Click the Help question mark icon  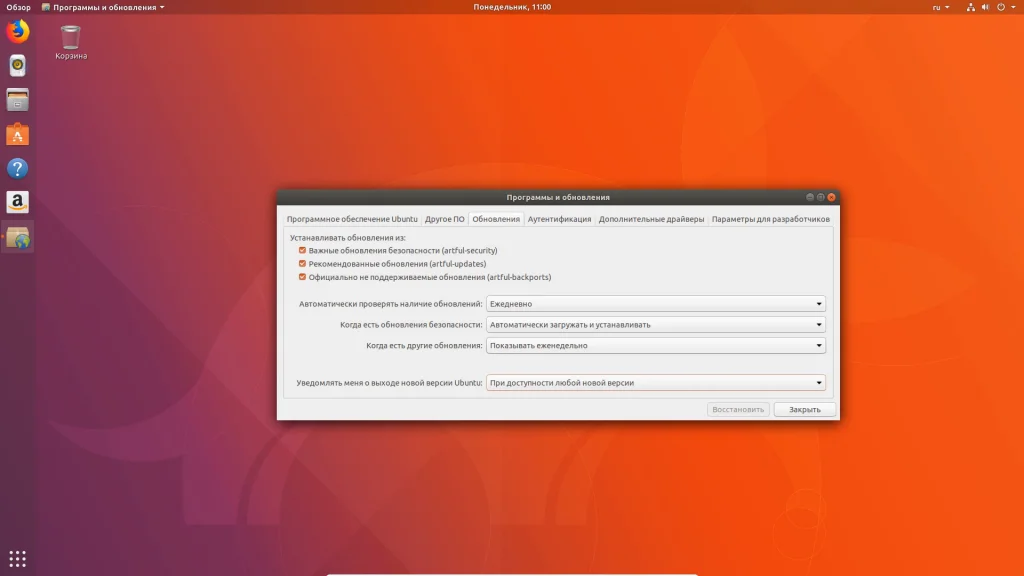click(17, 168)
